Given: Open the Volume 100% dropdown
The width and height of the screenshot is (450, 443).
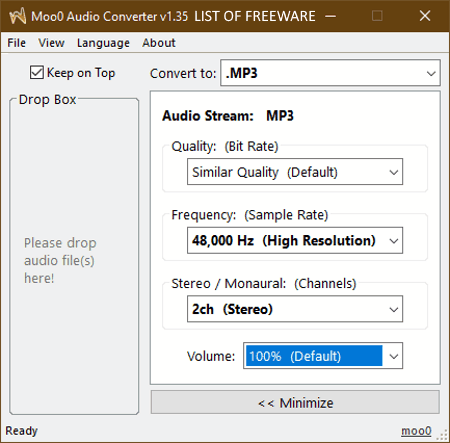Looking at the screenshot, I should 323,356.
